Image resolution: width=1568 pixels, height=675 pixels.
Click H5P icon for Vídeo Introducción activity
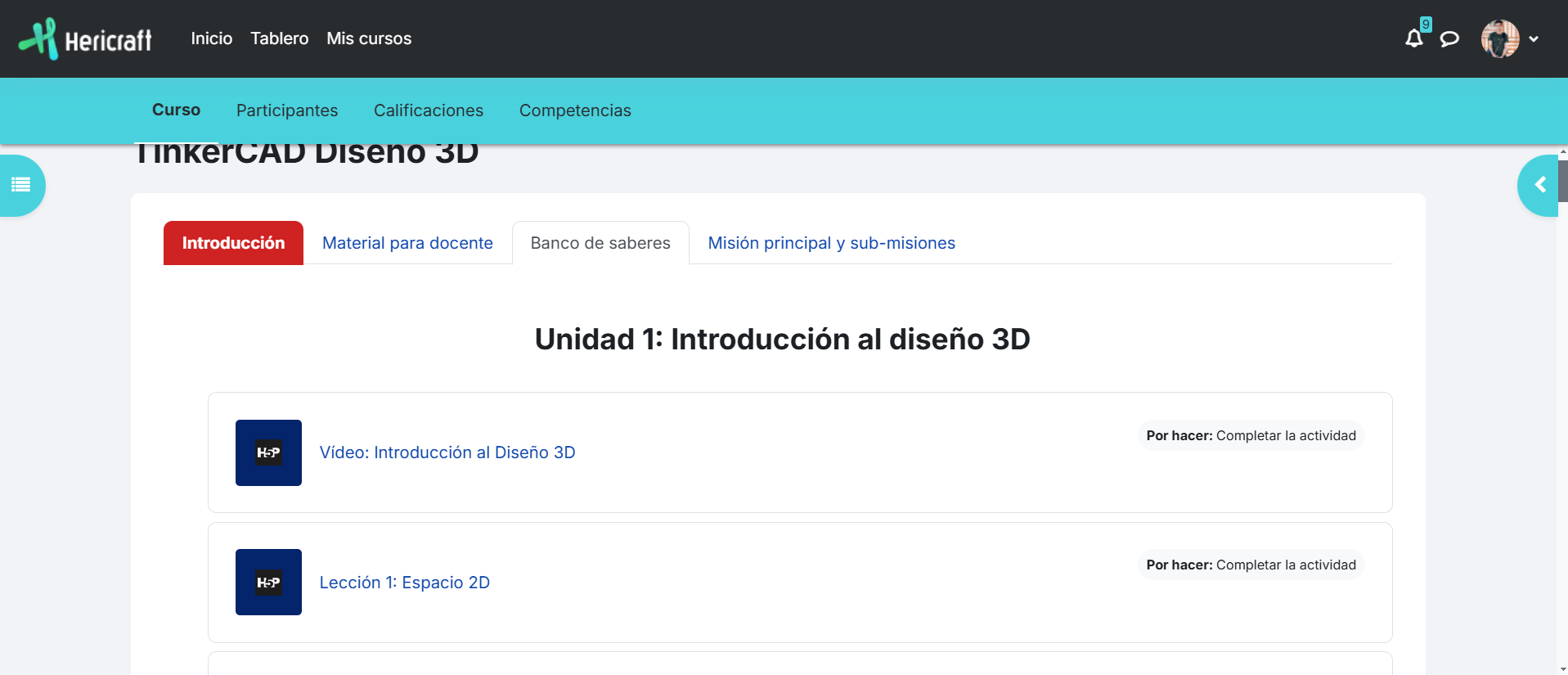coord(268,452)
